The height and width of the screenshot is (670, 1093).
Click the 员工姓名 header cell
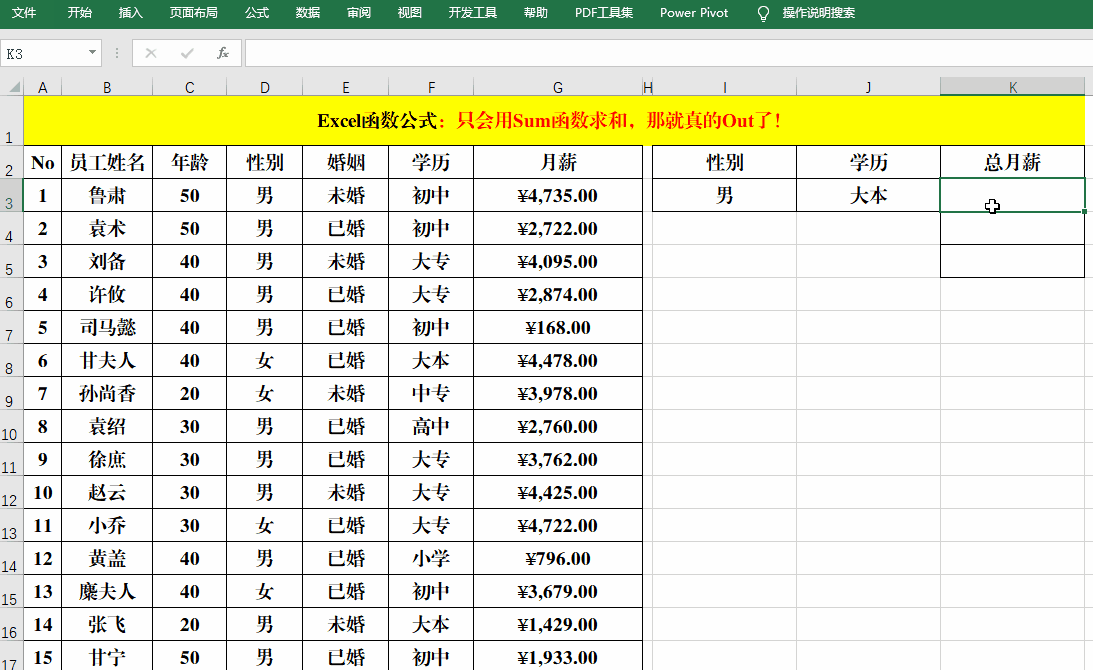(107, 162)
